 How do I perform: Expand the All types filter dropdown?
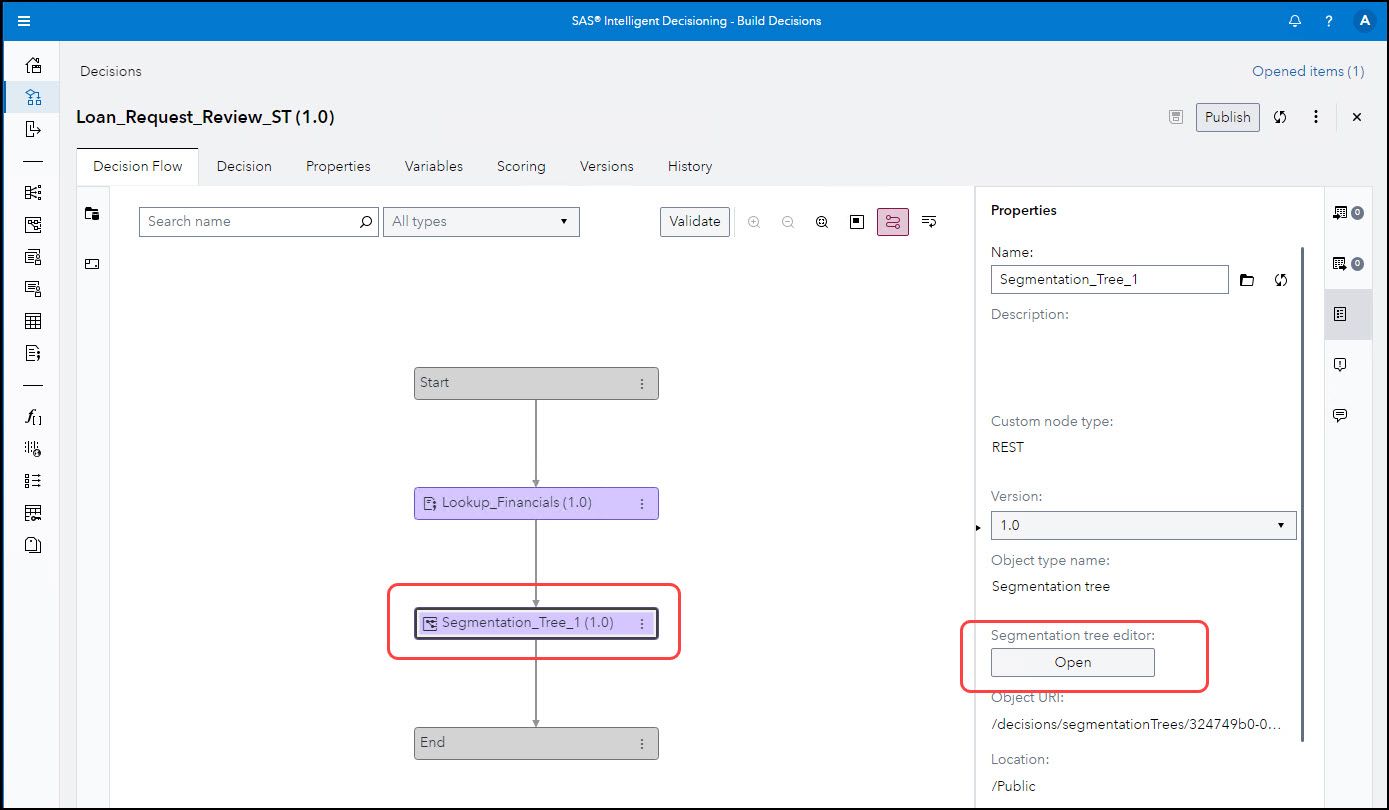(481, 222)
